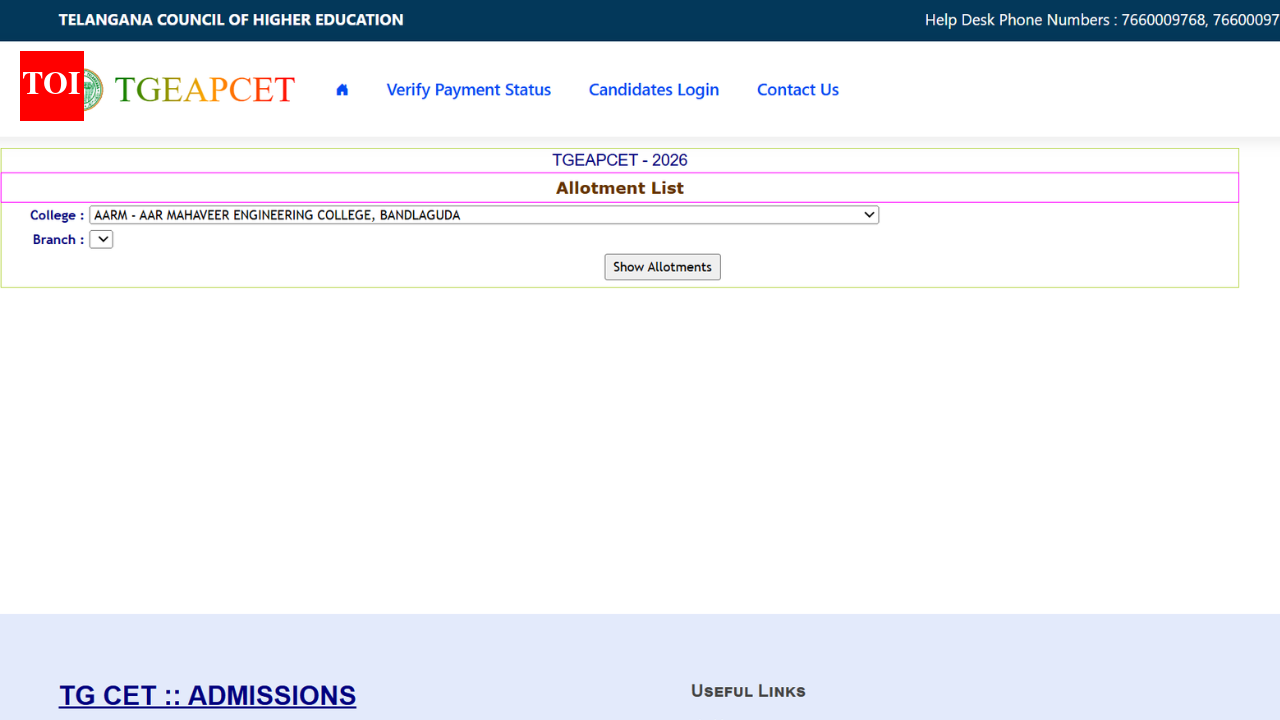
Task: Click the TGEAPCET logo
Action: [x=204, y=90]
